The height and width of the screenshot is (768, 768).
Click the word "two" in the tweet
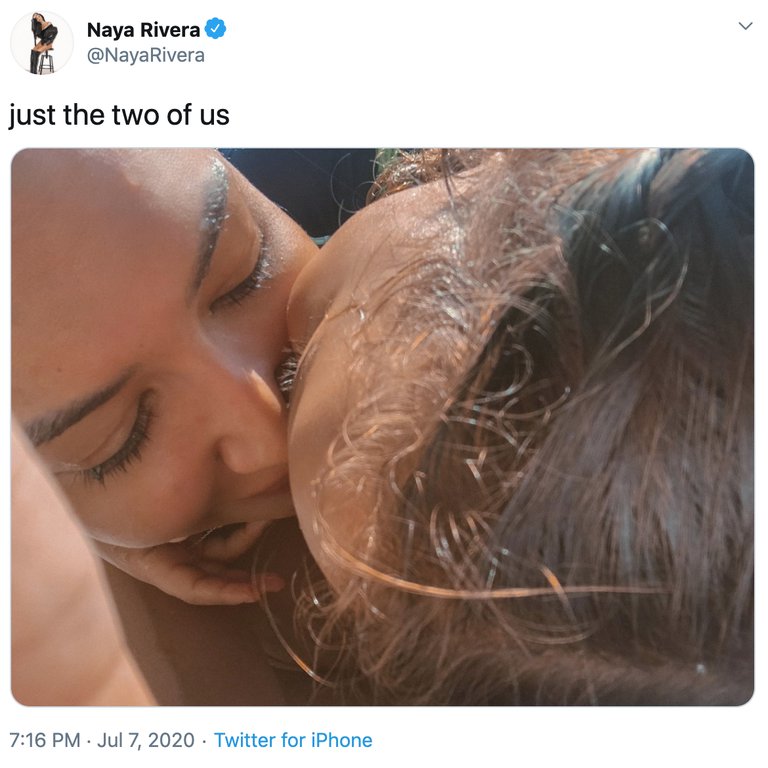coord(134,115)
